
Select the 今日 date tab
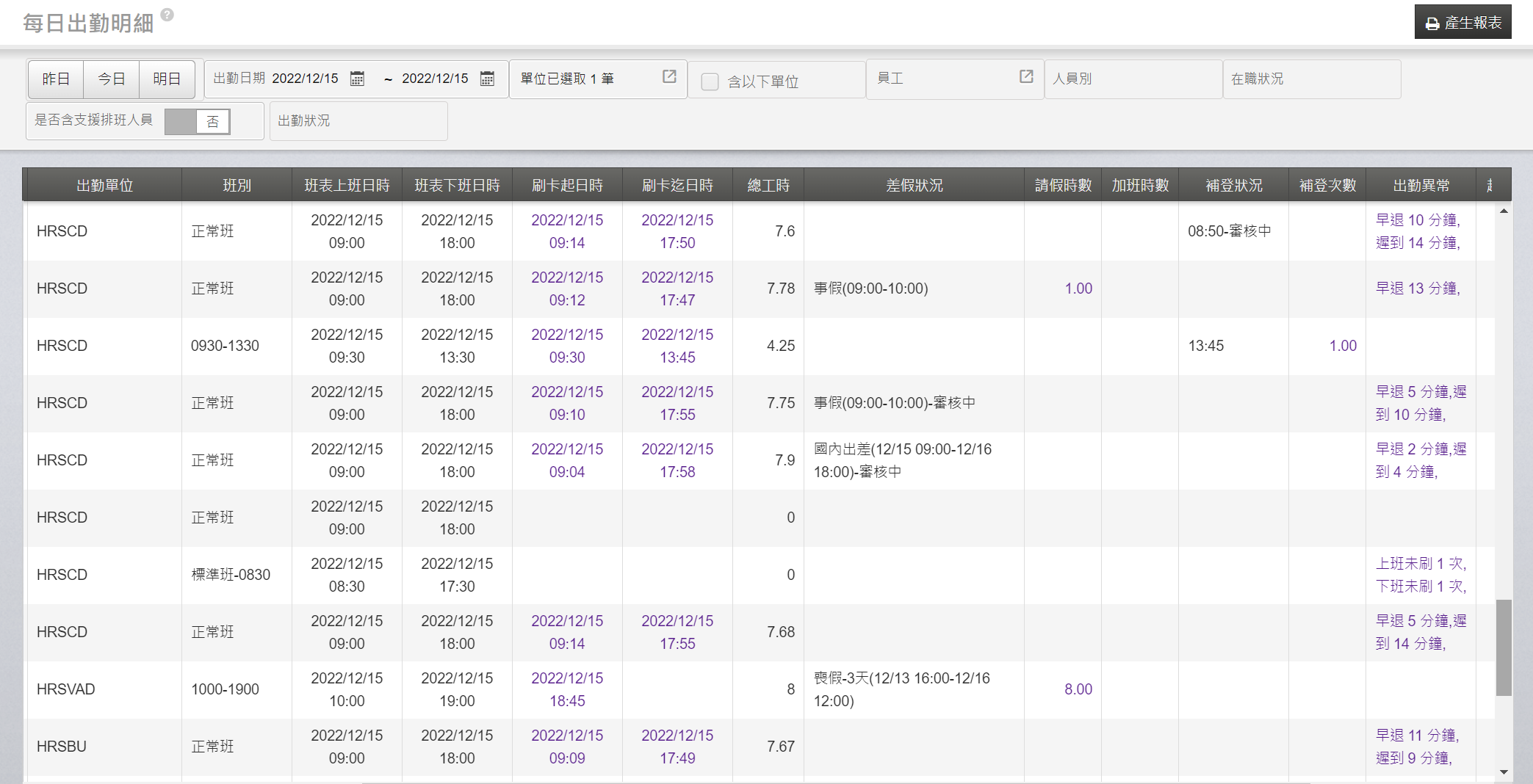[x=112, y=79]
